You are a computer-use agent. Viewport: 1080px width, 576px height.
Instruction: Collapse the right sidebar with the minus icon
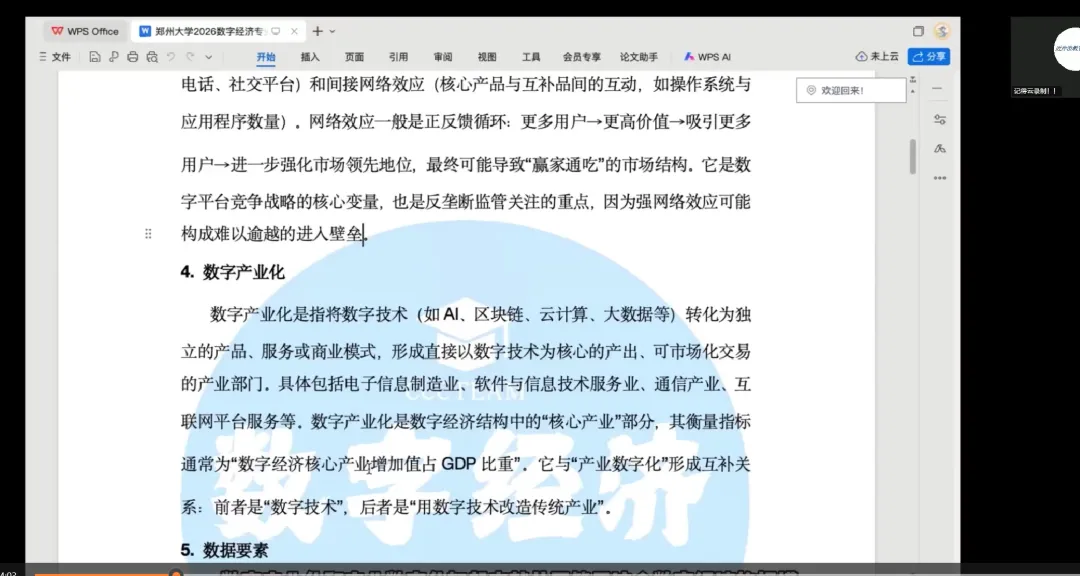(939, 89)
